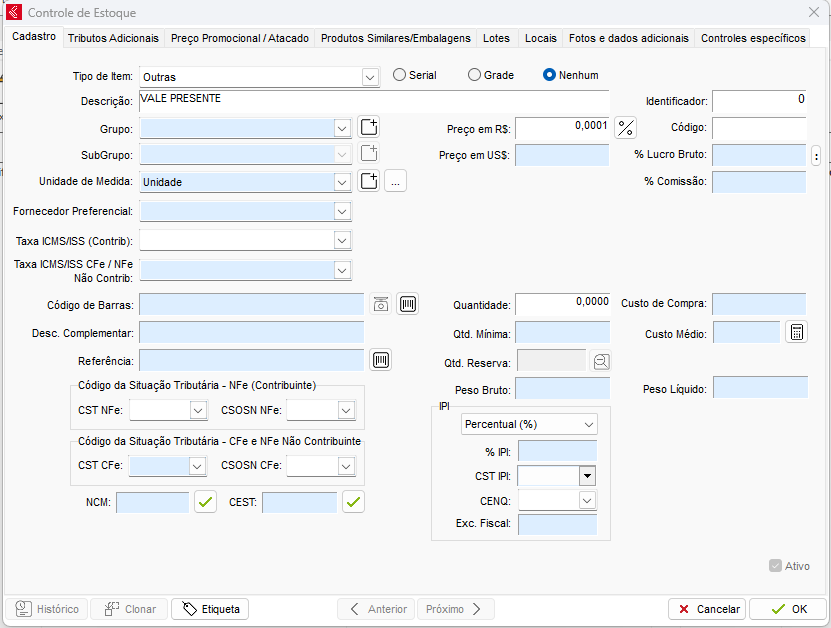Switch to the Tributos Adicionais tab
The image size is (831, 628).
tap(113, 38)
